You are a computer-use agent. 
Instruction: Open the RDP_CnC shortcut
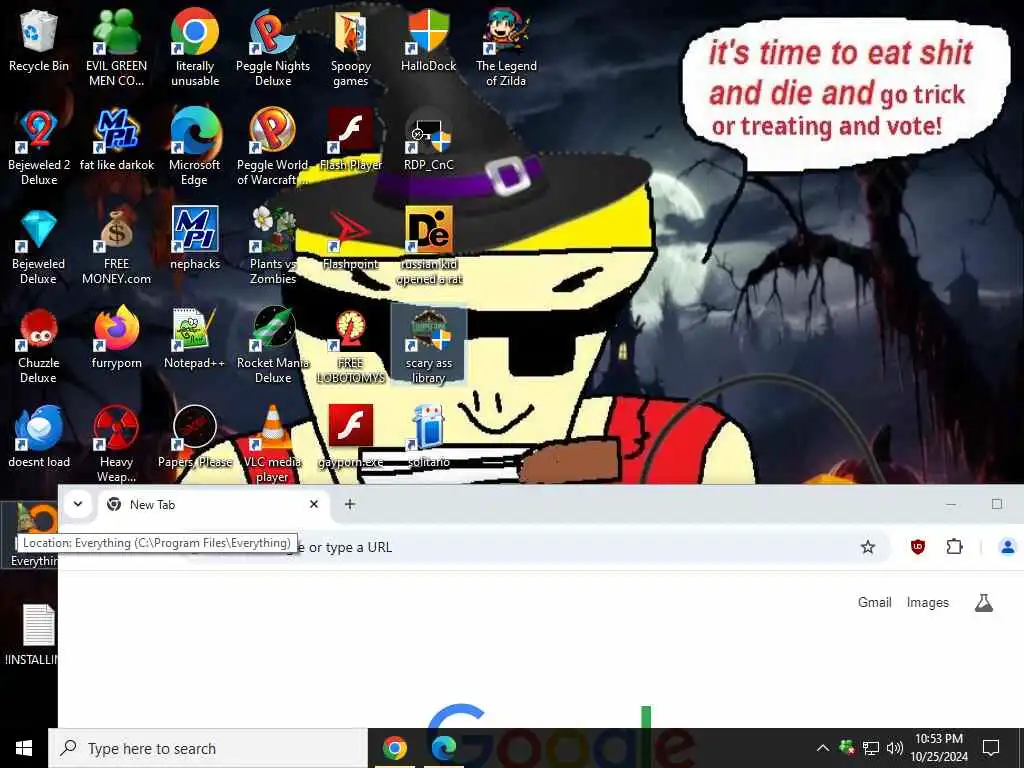(x=428, y=138)
